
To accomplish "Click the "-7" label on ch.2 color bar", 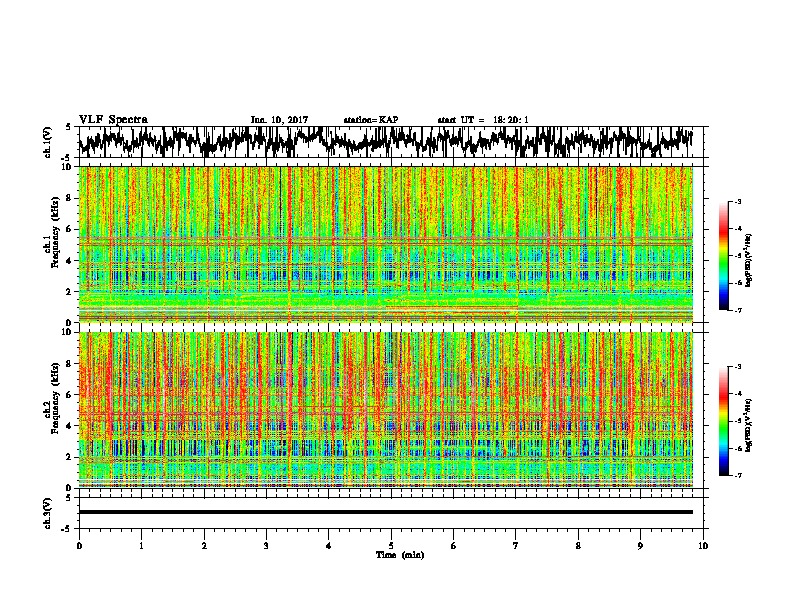I will pos(738,475).
